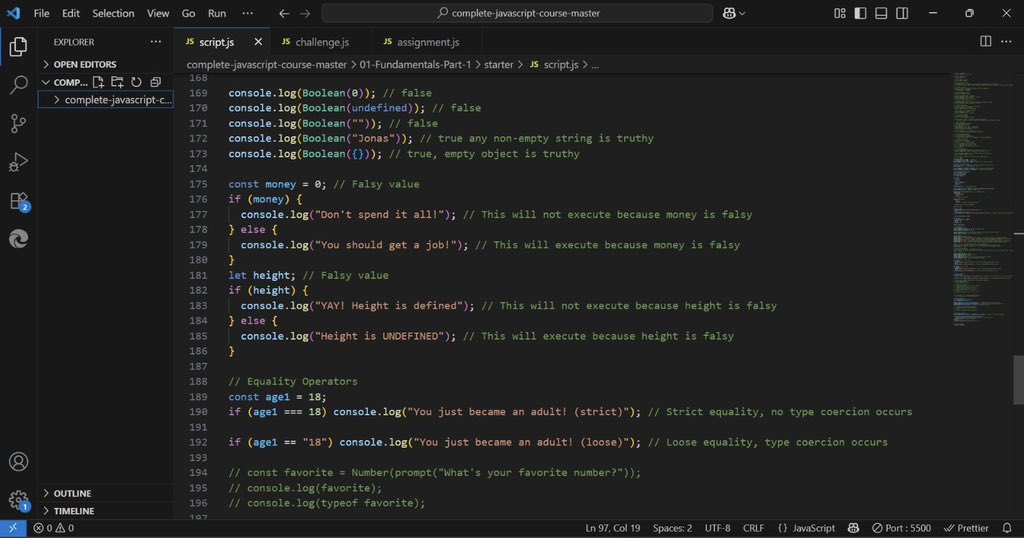The height and width of the screenshot is (538, 1024).
Task: Open editor more actions ellipsis
Action: coord(1006,41)
